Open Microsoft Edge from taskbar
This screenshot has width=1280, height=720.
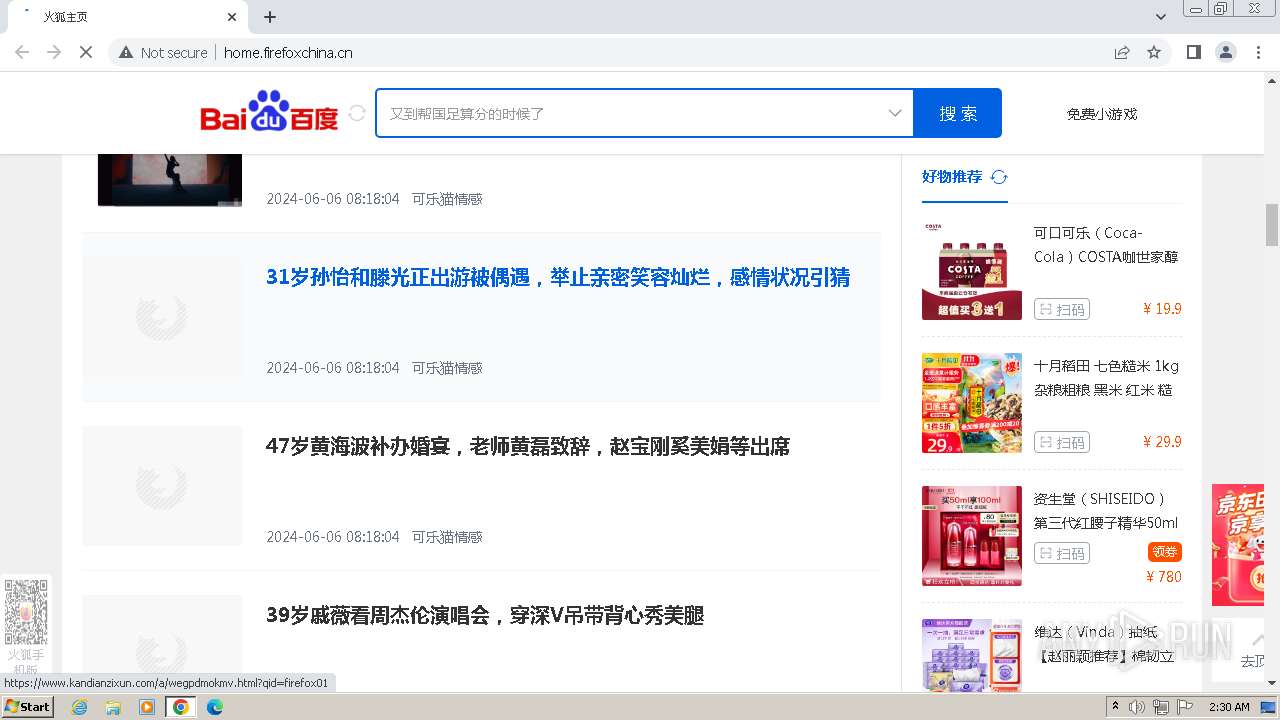coord(215,707)
